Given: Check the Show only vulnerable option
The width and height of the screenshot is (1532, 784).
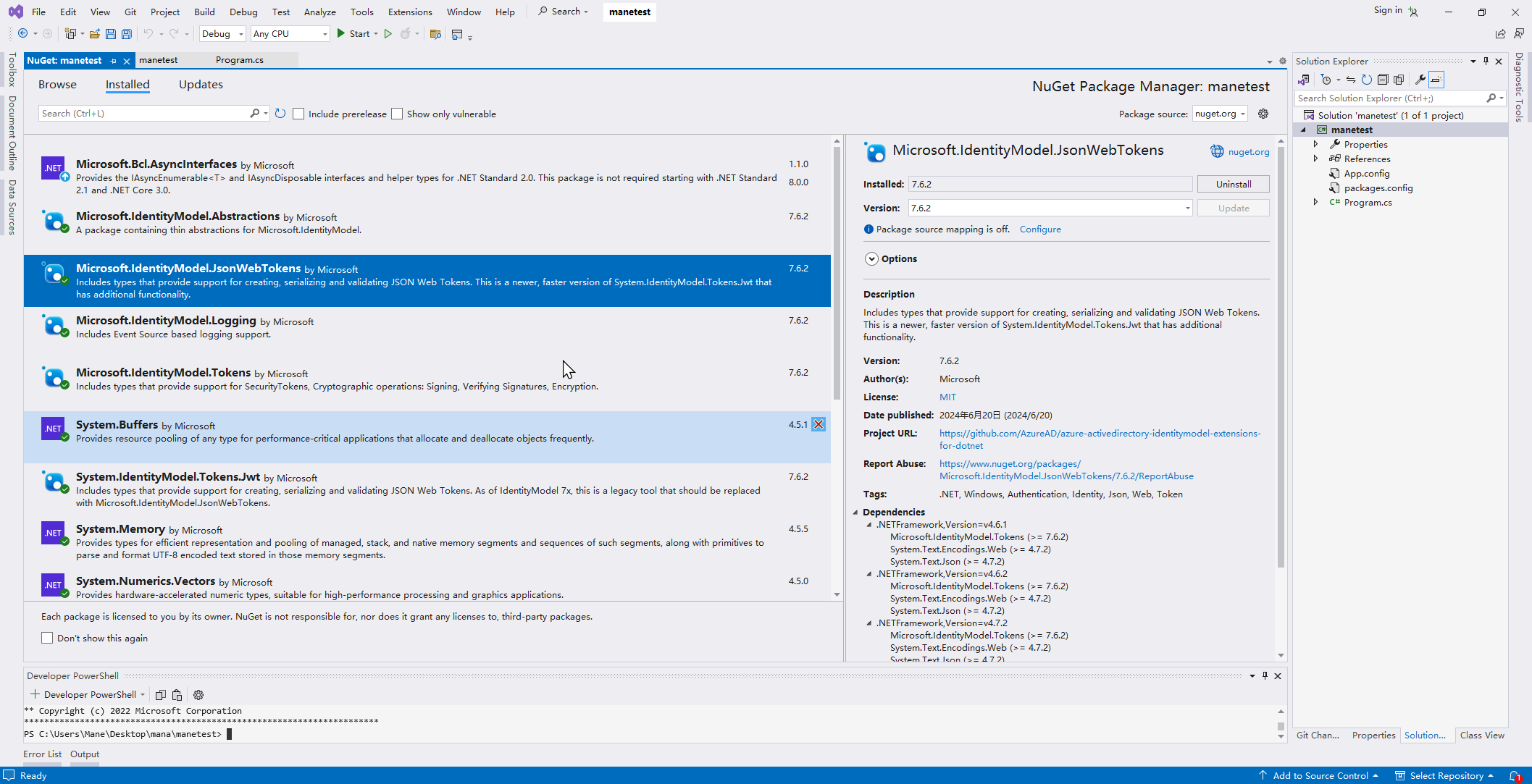Looking at the screenshot, I should point(397,114).
